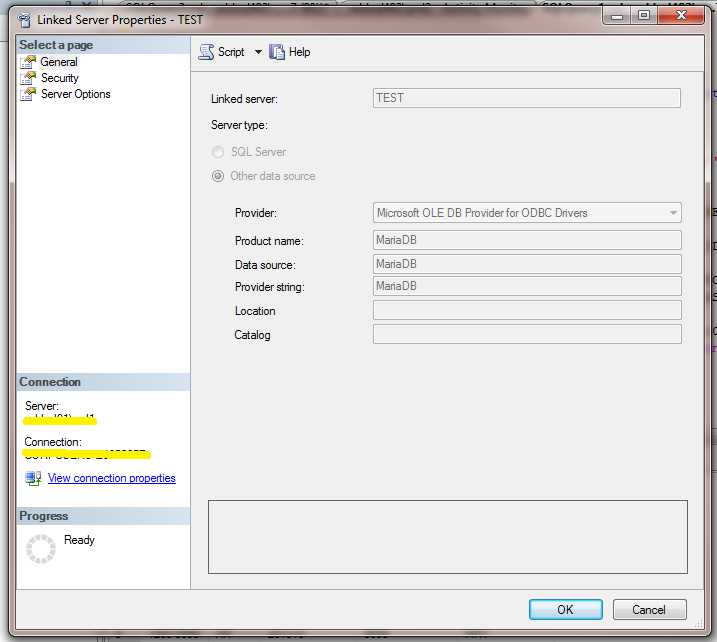This screenshot has height=642, width=717.
Task: Click the Provider label
Action: (256, 213)
